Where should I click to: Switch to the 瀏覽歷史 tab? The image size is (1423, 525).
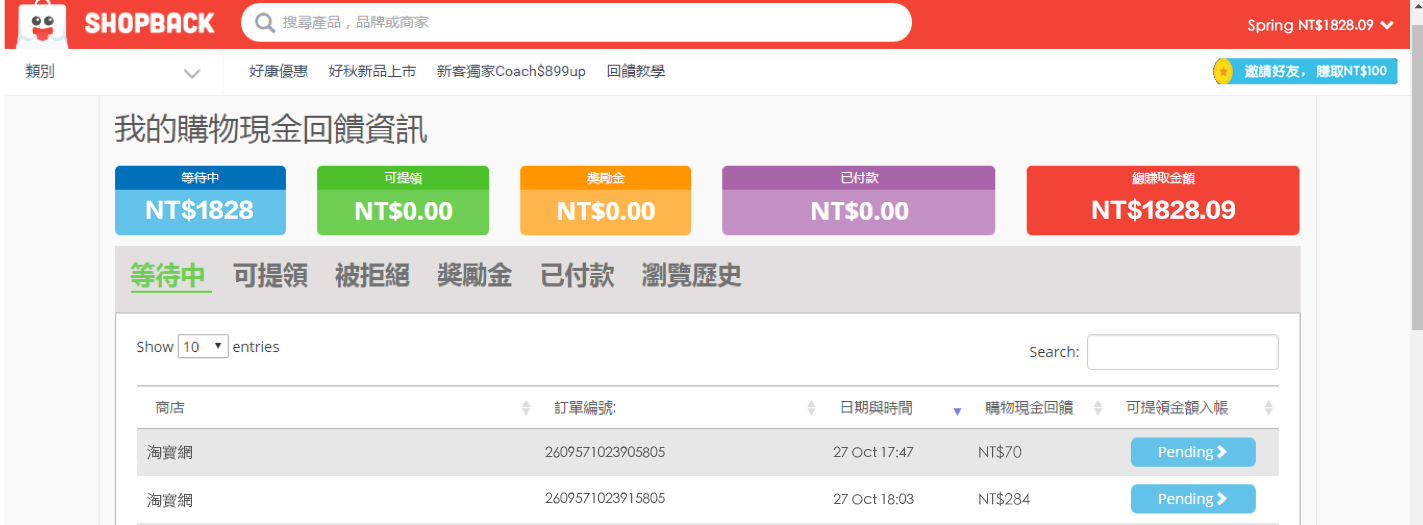coord(692,276)
